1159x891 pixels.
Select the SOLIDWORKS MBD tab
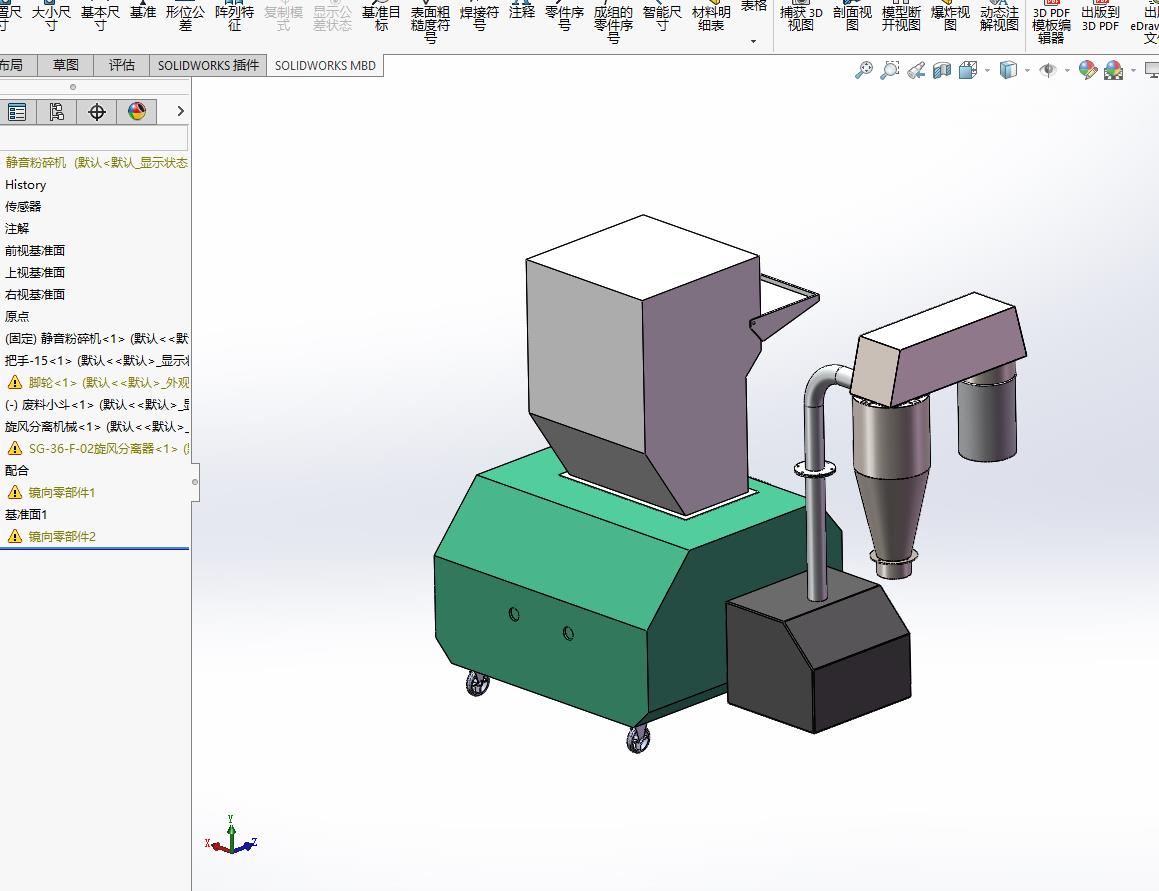[x=325, y=65]
